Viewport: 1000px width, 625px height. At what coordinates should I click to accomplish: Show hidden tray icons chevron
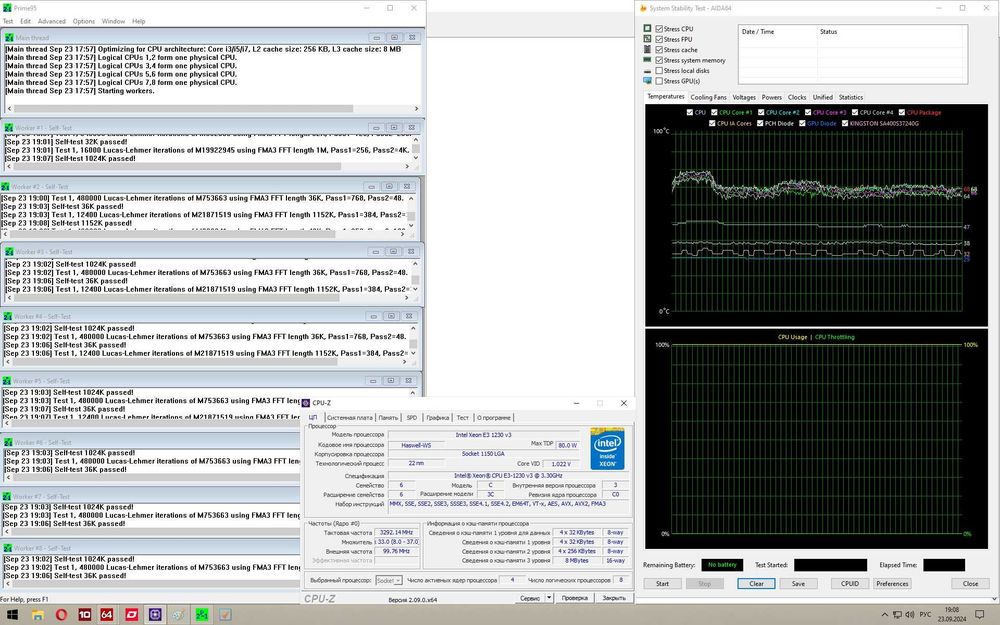885,615
